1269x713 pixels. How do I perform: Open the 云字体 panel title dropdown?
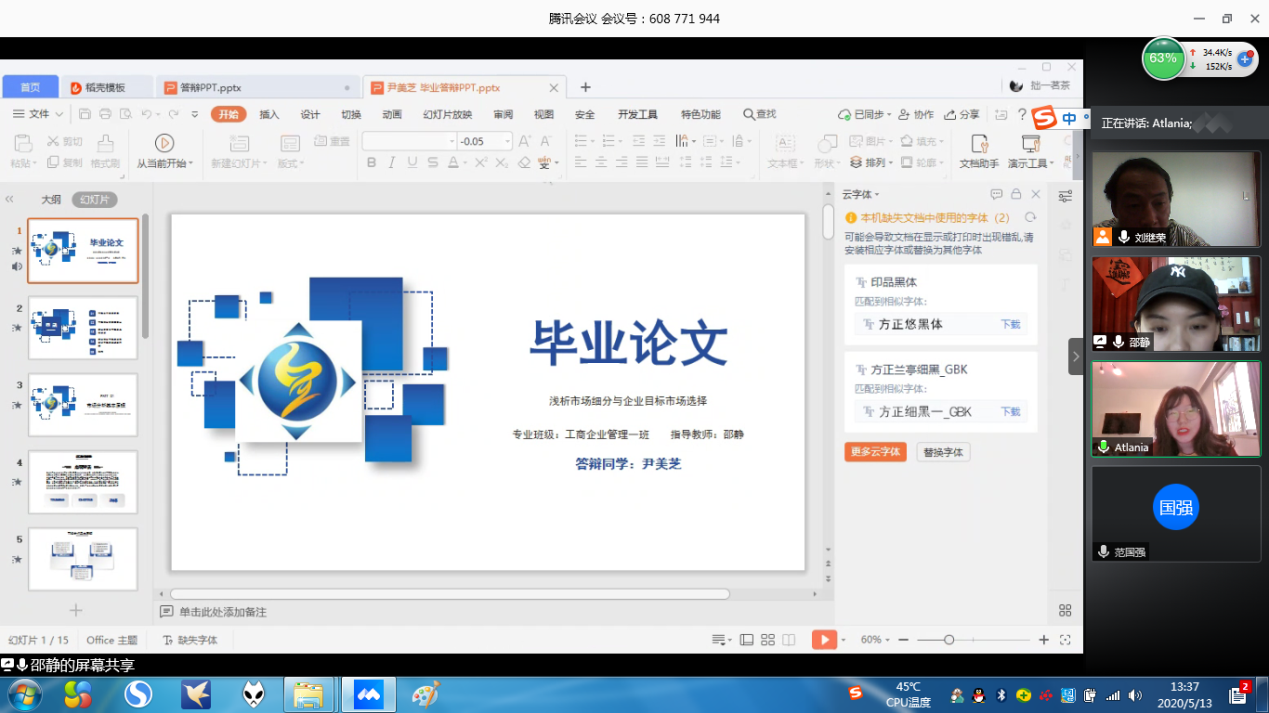pyautogui.click(x=860, y=194)
